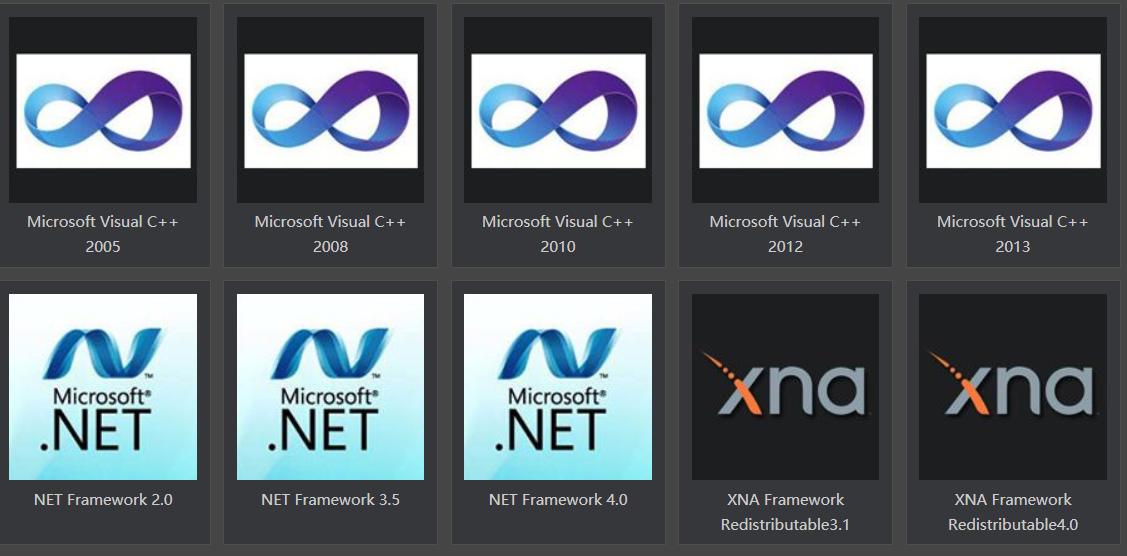Select the Microsoft Visual C++ 2008 logo image

tap(331, 110)
